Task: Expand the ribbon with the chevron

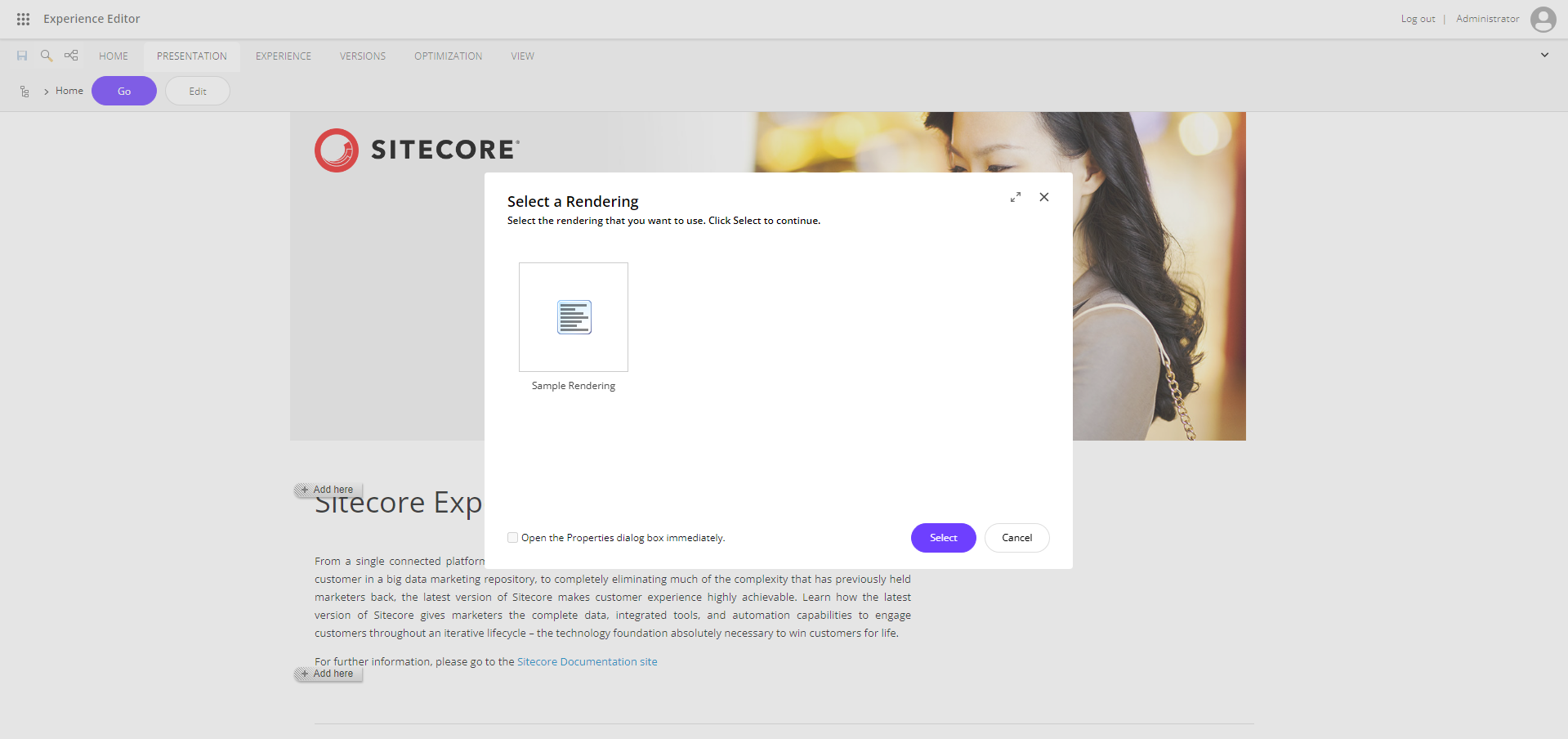Action: (x=1544, y=56)
